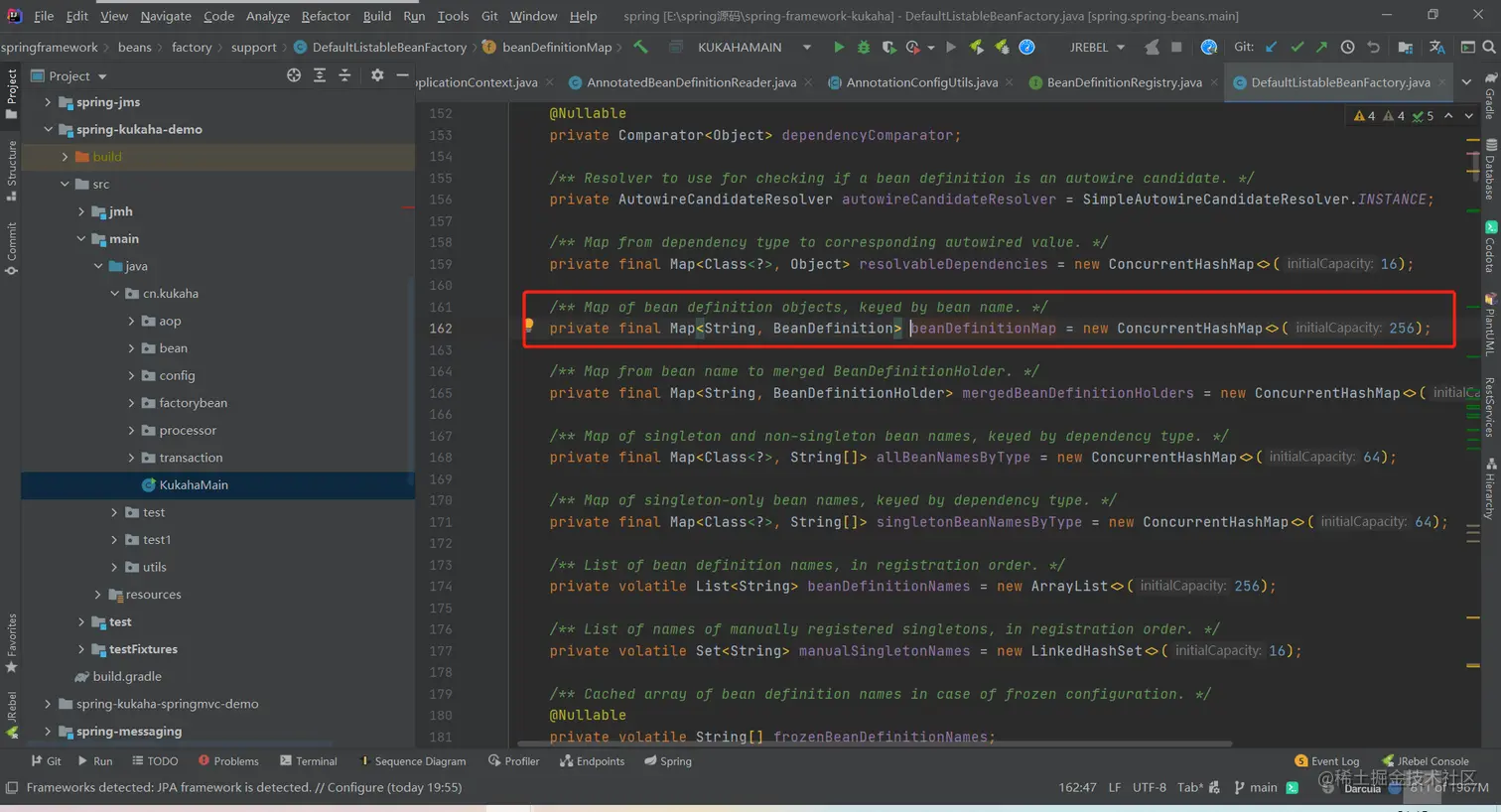This screenshot has height=812, width=1501.
Task: Switch to BeanDefinitionRegistry.java tab
Action: coord(1123,82)
